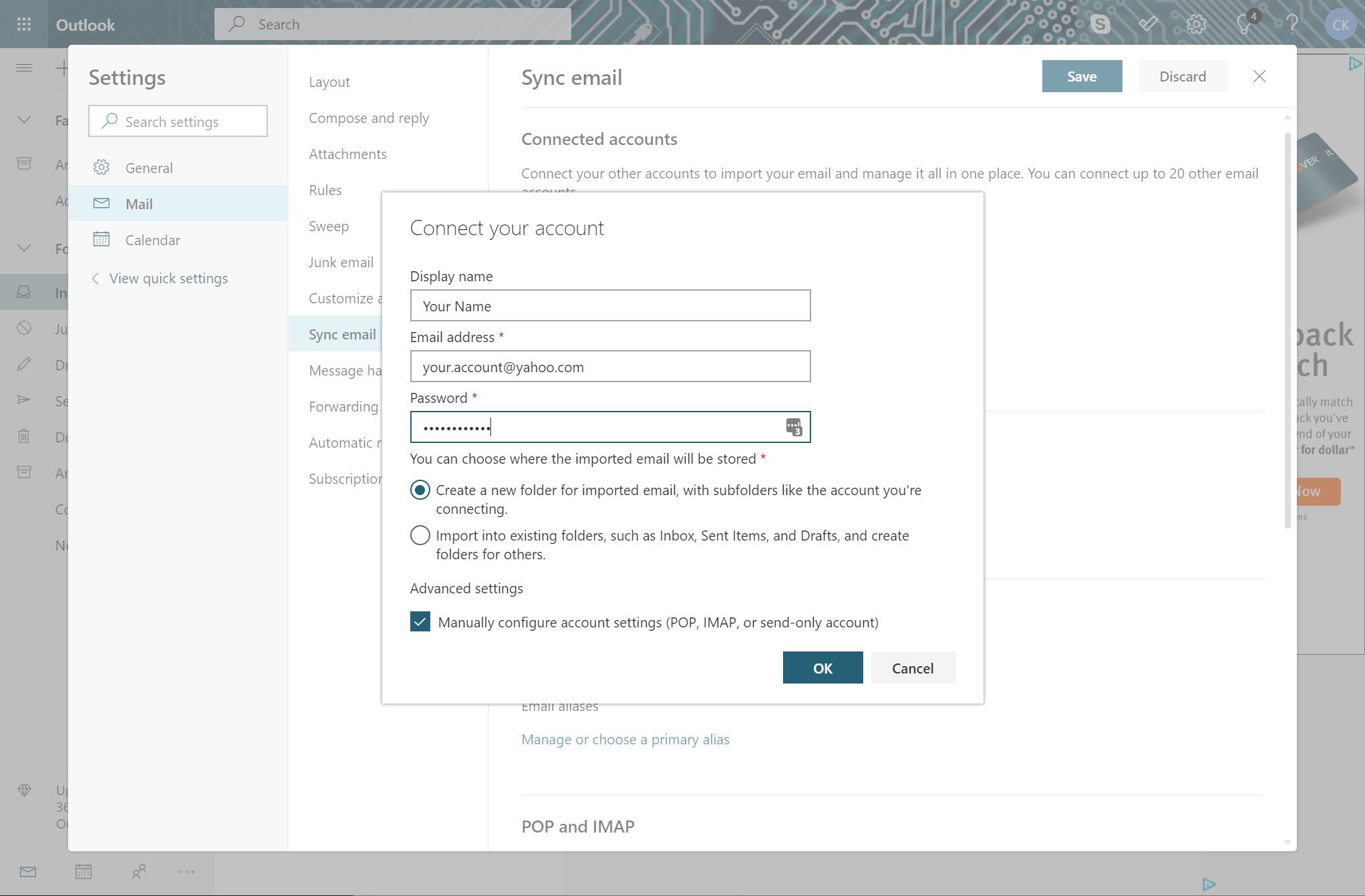Click the Display name input field
The image size is (1365, 896).
[x=610, y=306]
